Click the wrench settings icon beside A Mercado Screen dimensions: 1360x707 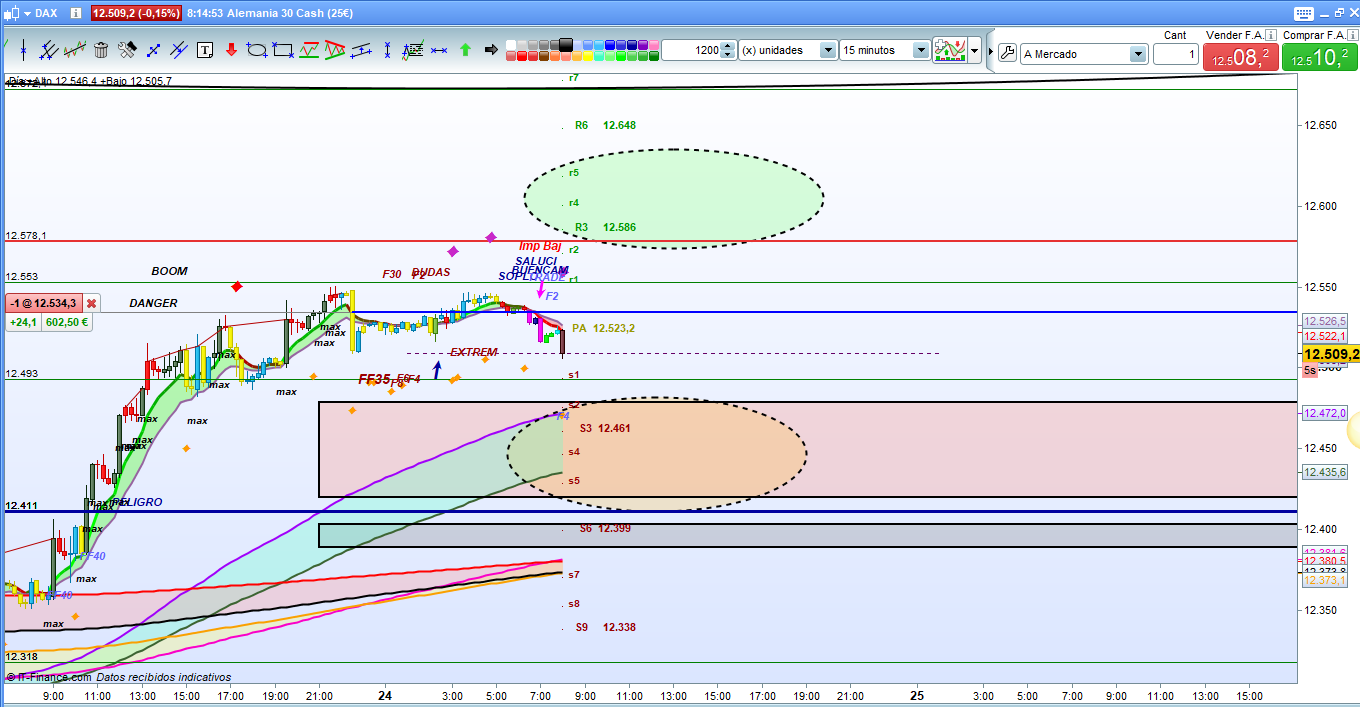click(x=1007, y=53)
